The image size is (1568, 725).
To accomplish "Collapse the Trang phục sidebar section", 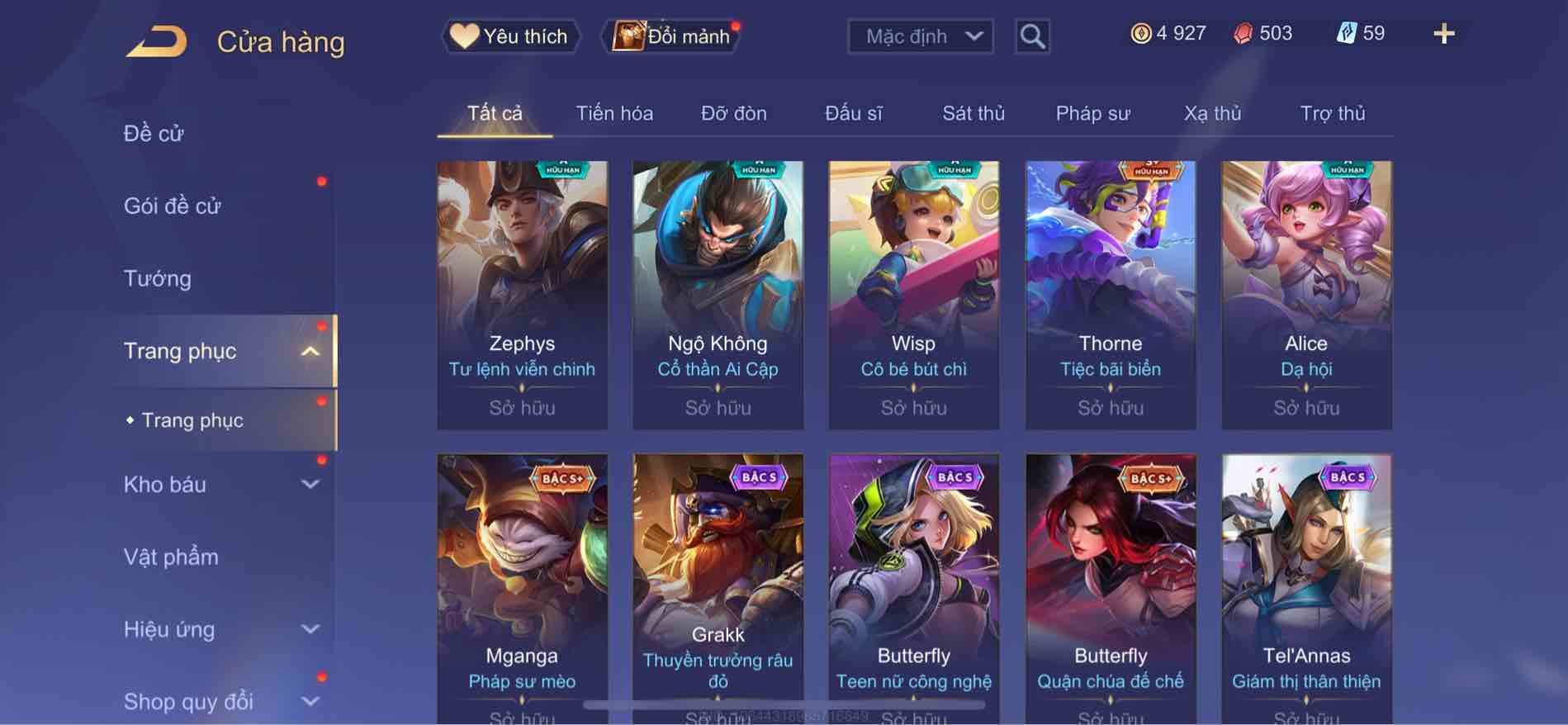I will [310, 352].
